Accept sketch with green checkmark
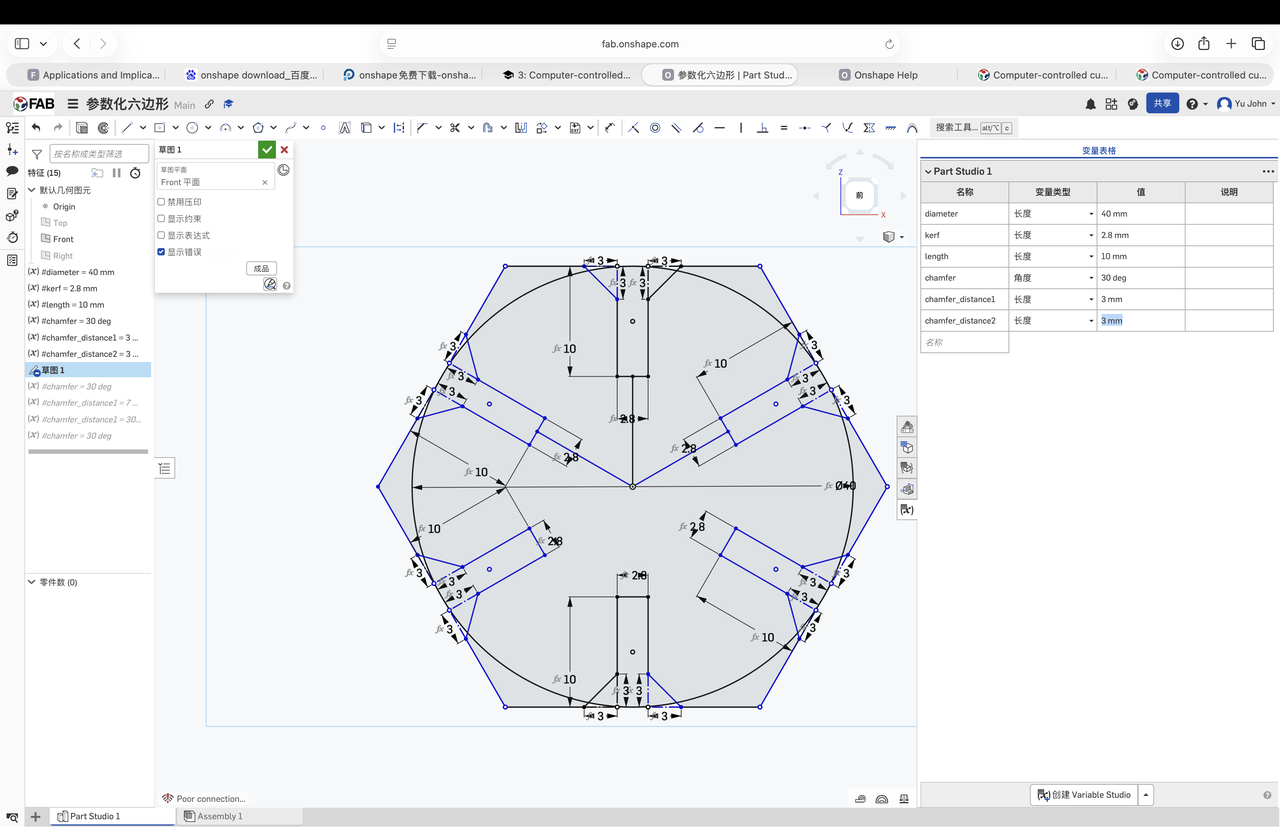Image resolution: width=1280 pixels, height=827 pixels. pyautogui.click(x=266, y=150)
